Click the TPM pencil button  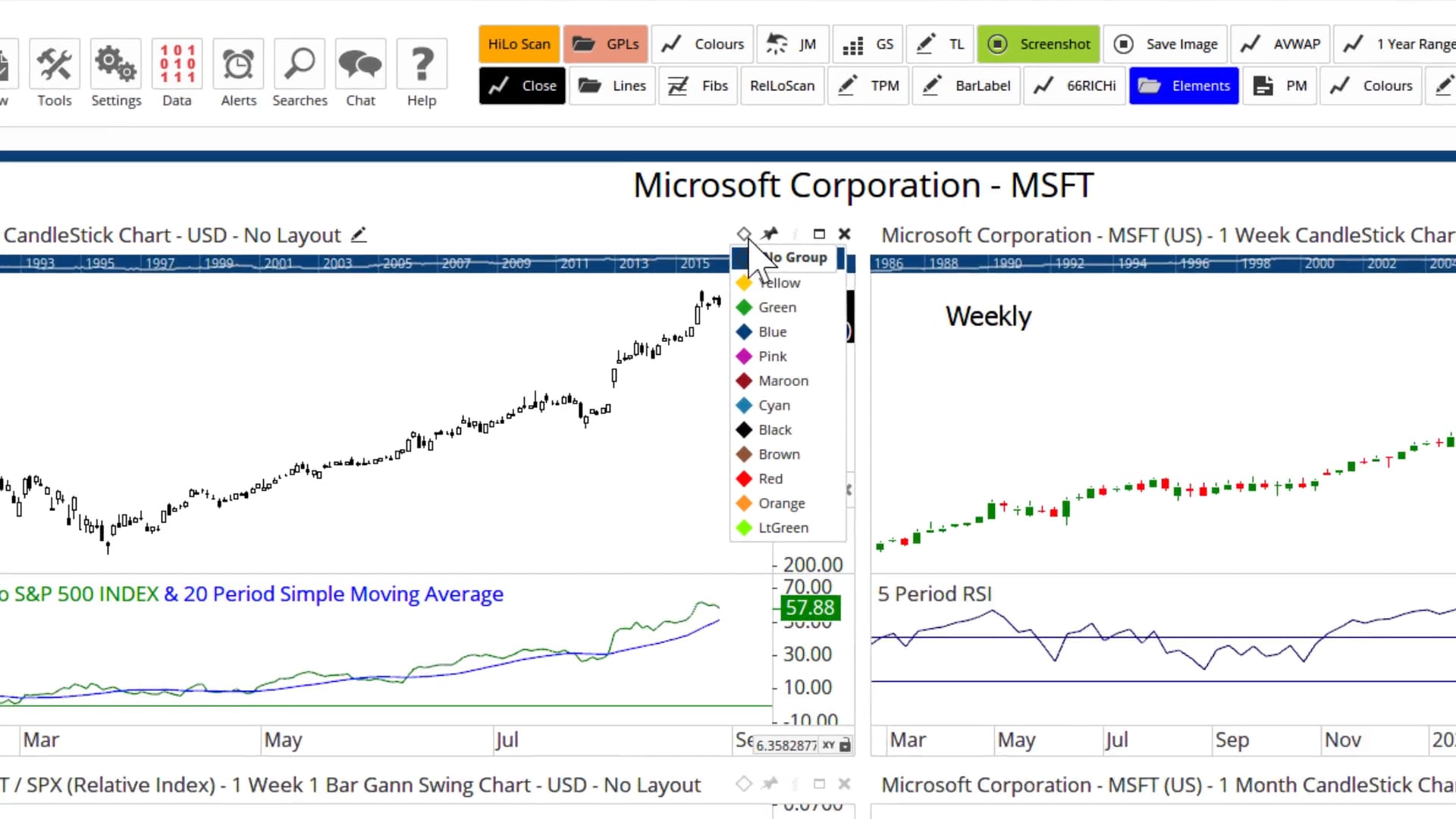click(x=868, y=86)
